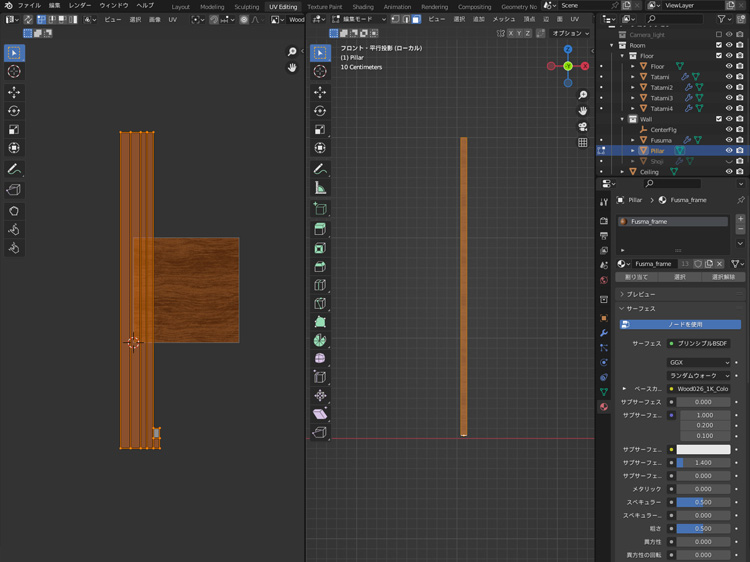Adjust the 粗さ roughness slider
The image size is (750, 562).
[703, 528]
